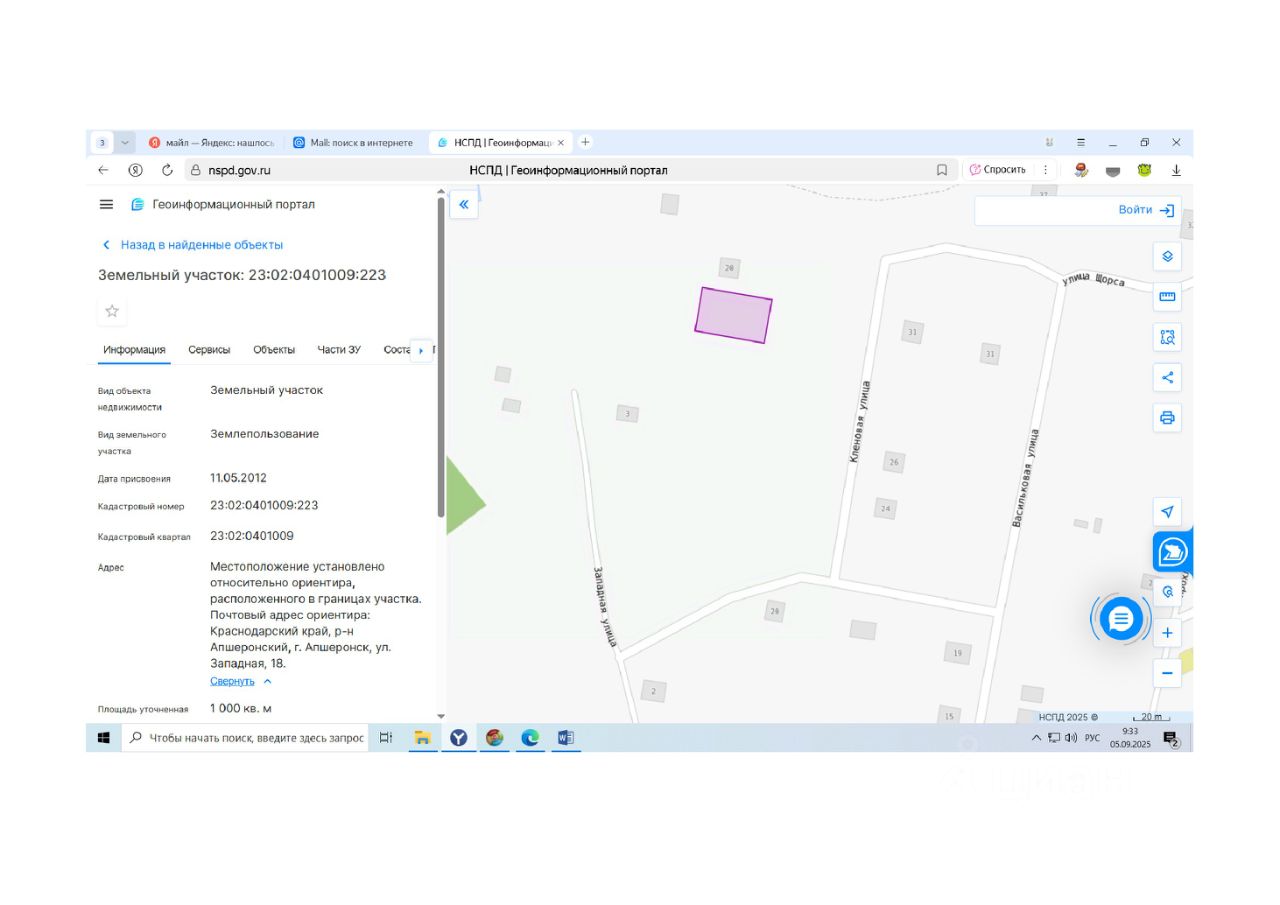Screen dimensions: 1280x905
Task: Select the cadastral number 23:02:0401009:223 value
Action: [264, 505]
